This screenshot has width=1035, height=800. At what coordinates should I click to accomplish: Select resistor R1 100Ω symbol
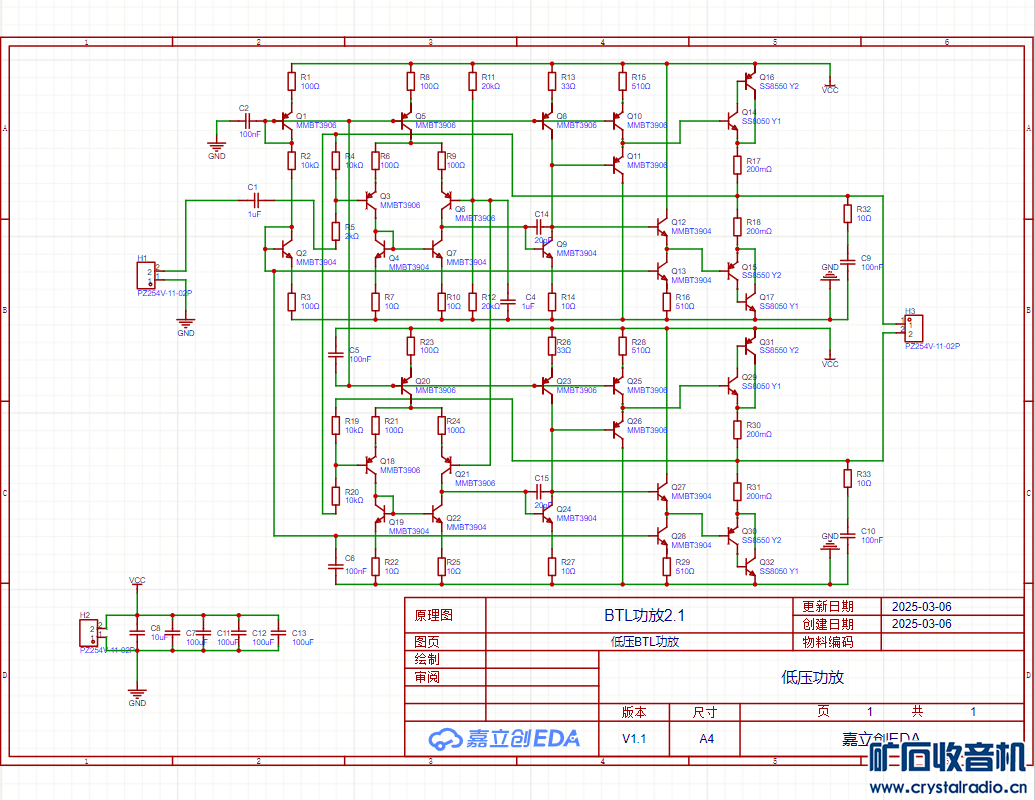(291, 81)
